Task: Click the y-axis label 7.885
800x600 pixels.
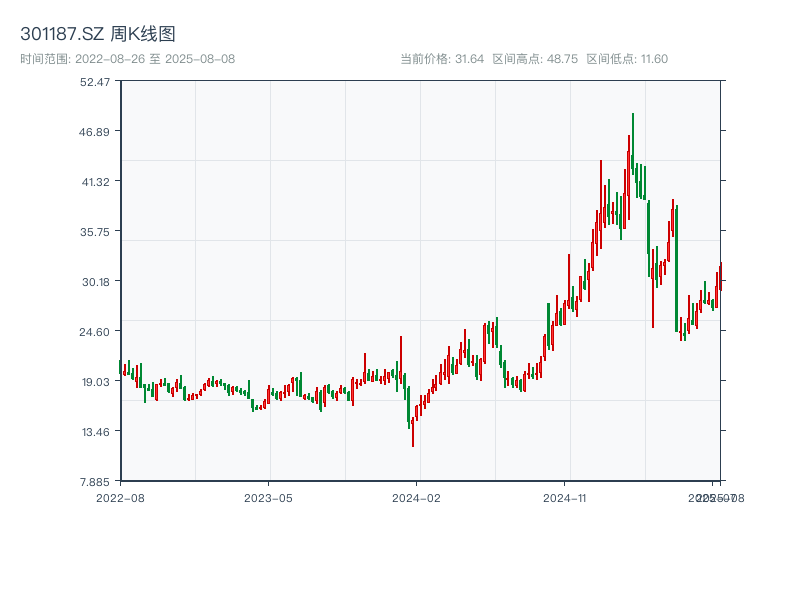Action: pos(95,482)
